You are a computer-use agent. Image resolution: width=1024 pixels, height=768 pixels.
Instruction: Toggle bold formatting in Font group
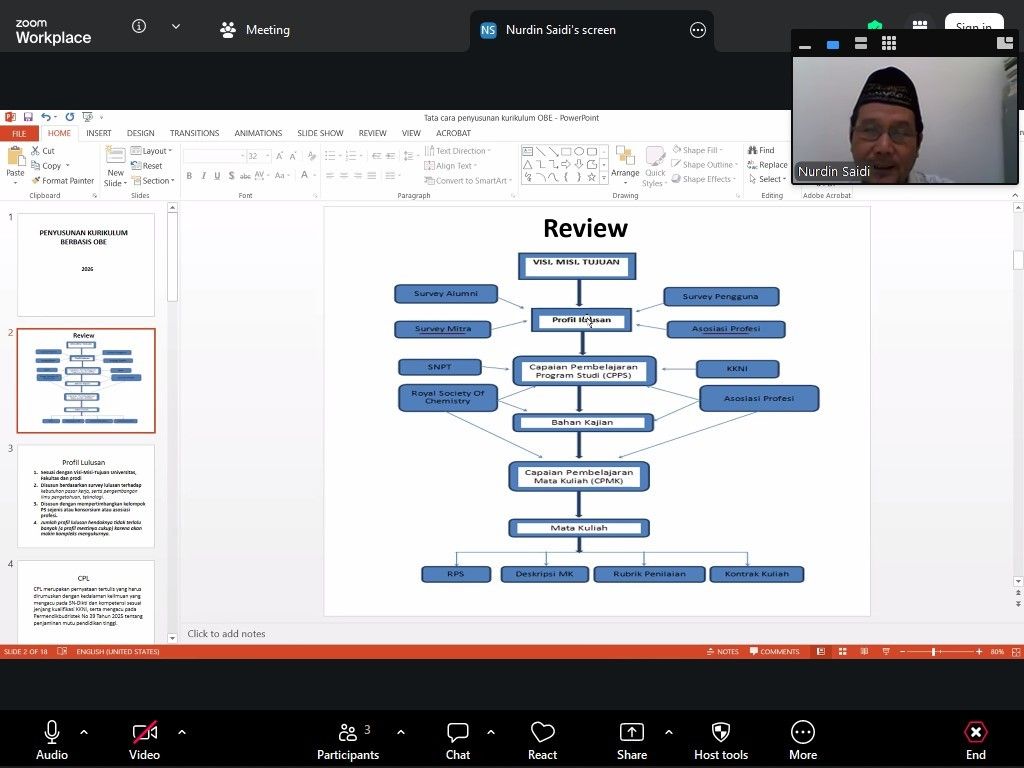[189, 176]
